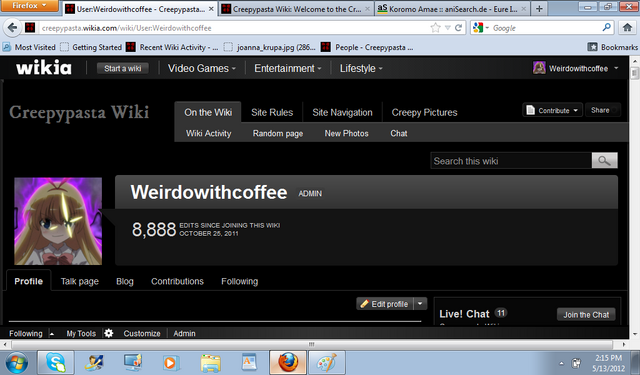
Task: Click the Share button
Action: [603, 110]
